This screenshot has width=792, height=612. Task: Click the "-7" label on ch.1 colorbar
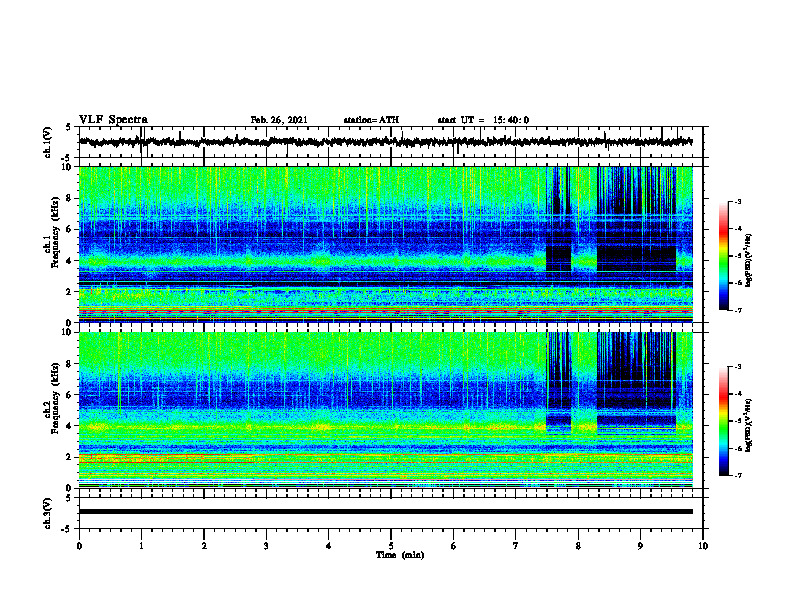[738, 310]
